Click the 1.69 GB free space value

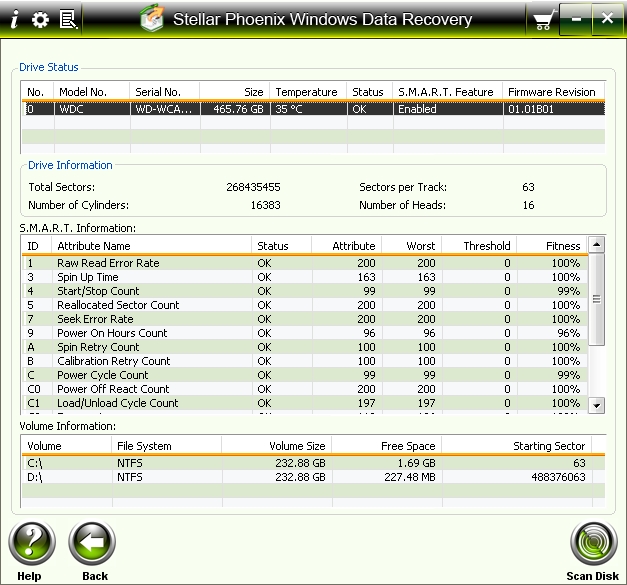pyautogui.click(x=416, y=463)
